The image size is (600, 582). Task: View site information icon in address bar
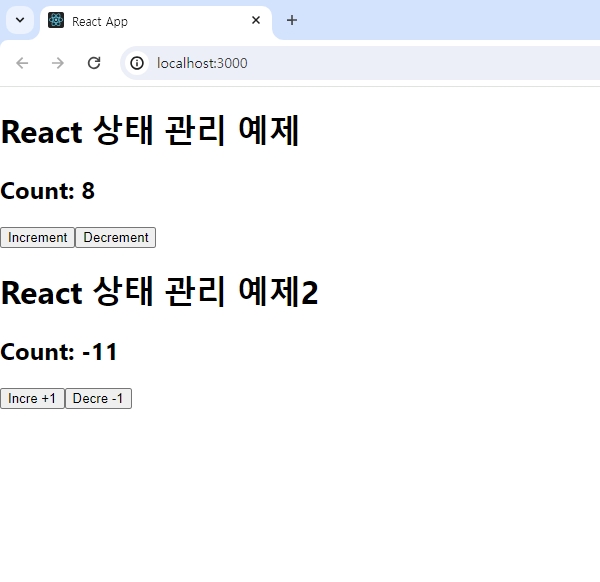[137, 63]
